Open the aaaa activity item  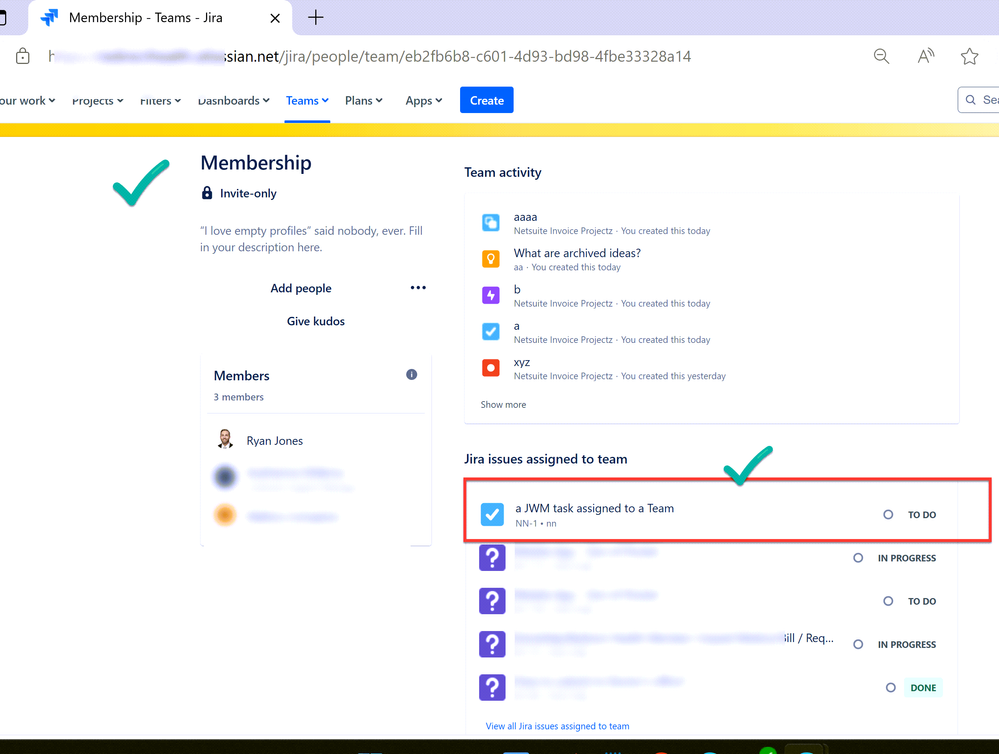[526, 217]
